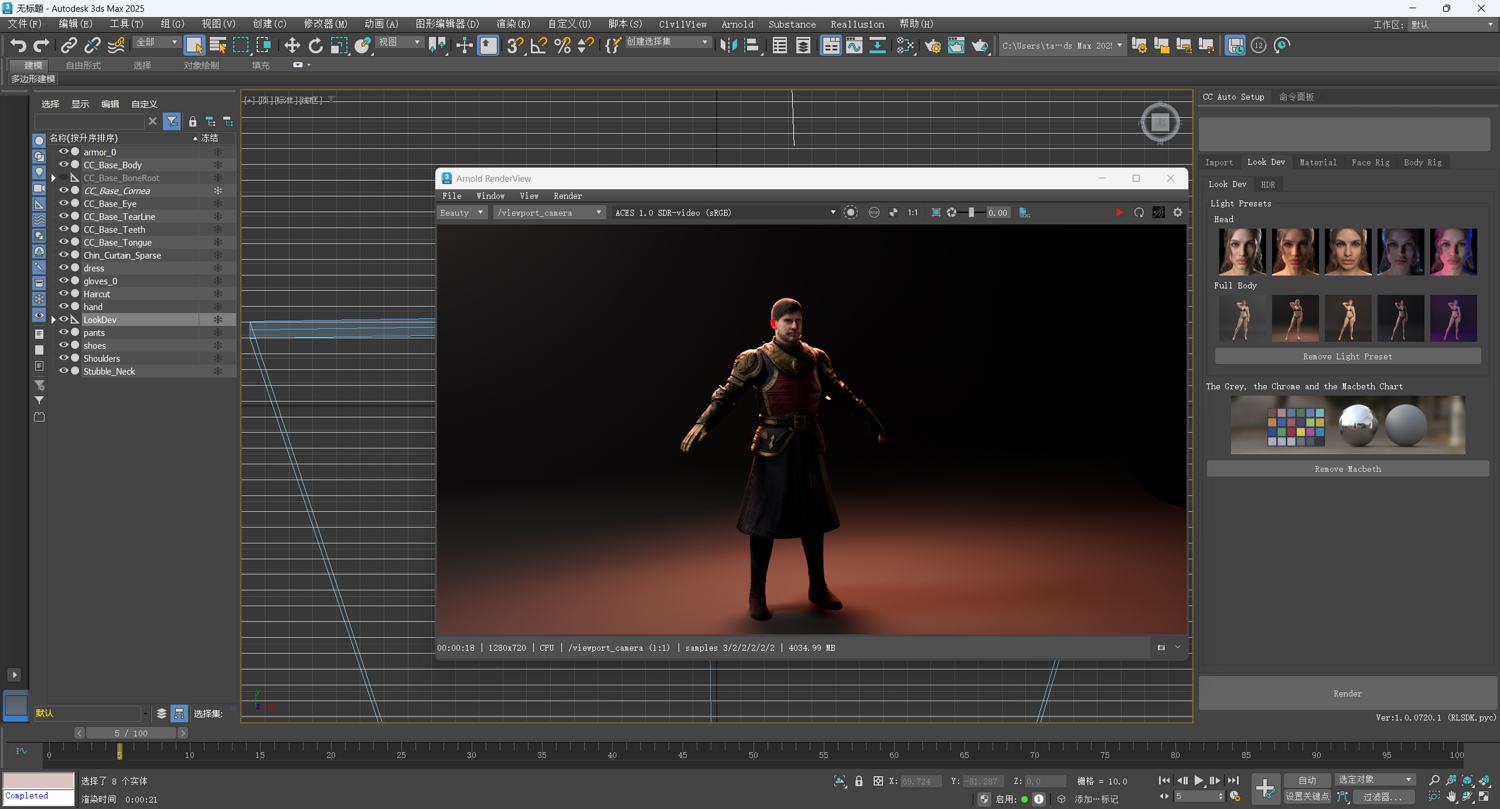Screen dimensions: 1500x809
Task: Click the Select and Link chain icon
Action: (68, 45)
